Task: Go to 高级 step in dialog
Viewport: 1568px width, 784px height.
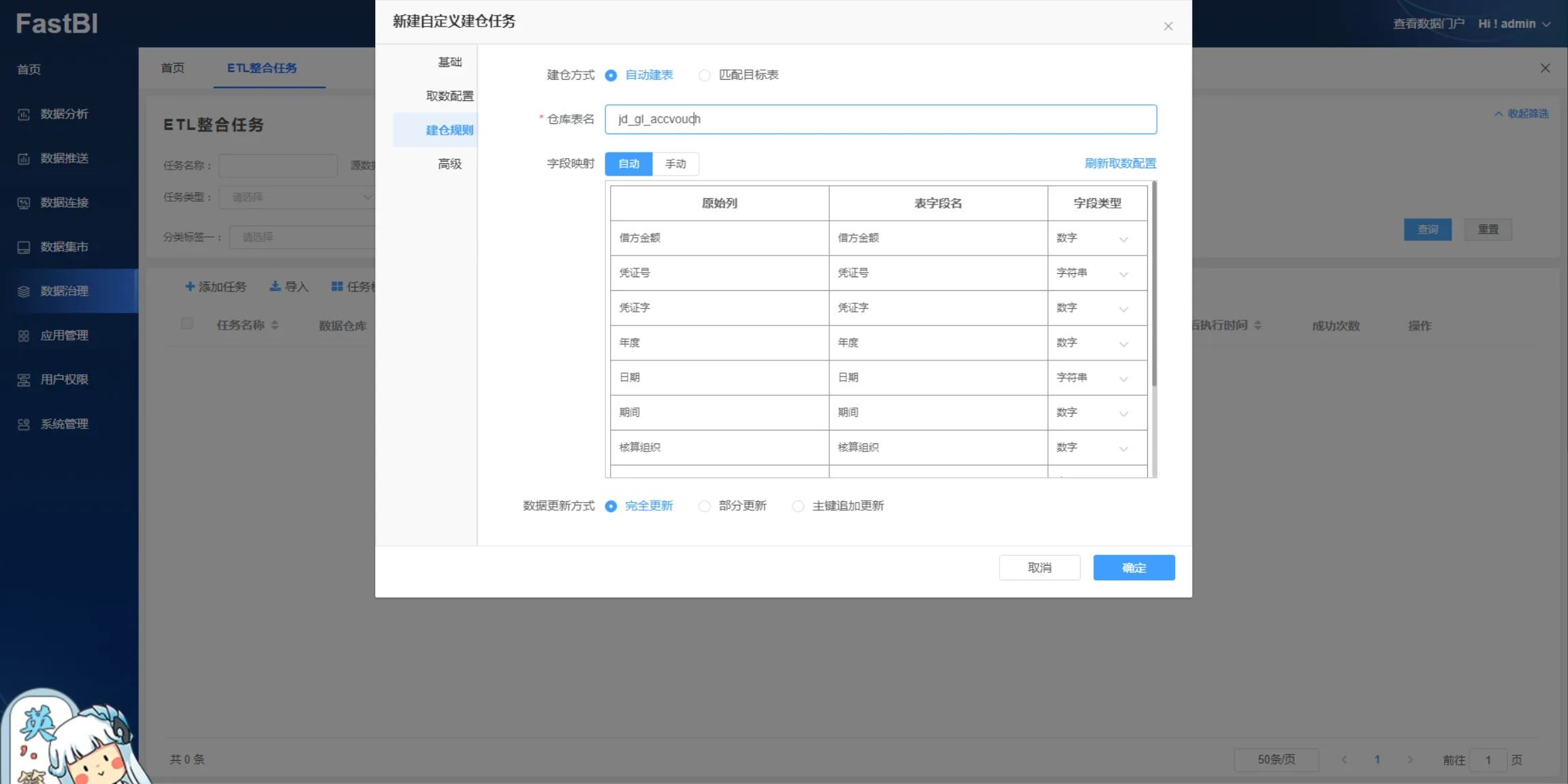Action: tap(450, 164)
